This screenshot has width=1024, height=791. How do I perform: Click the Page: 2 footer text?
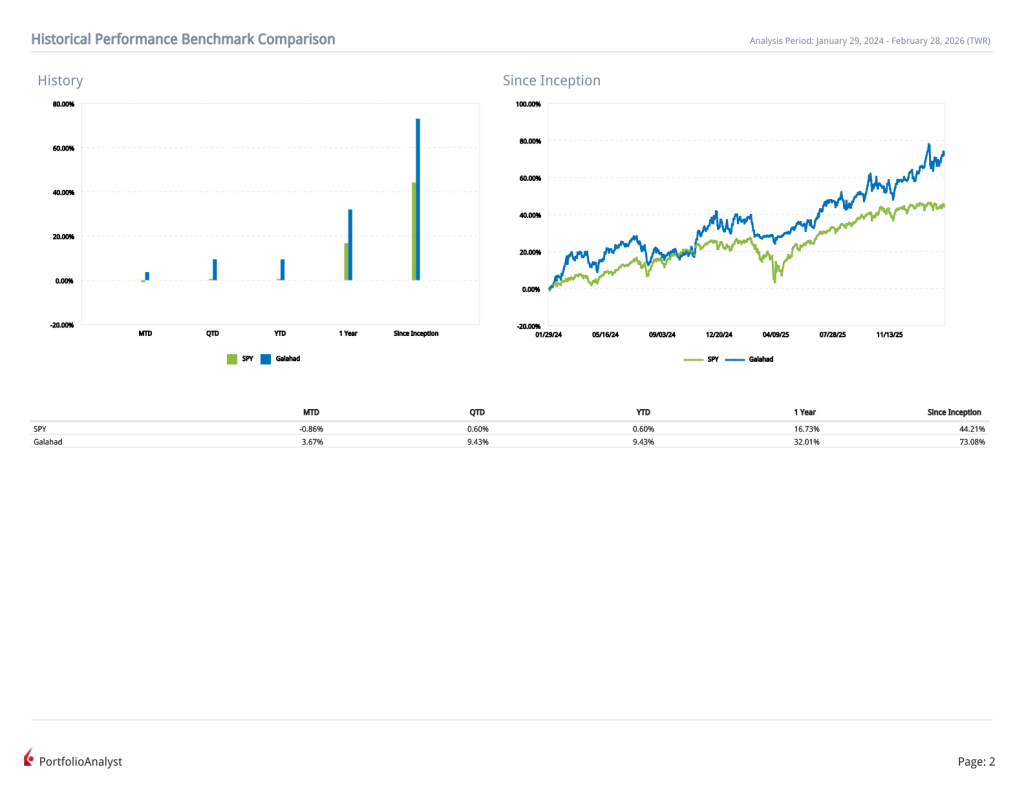coord(976,762)
